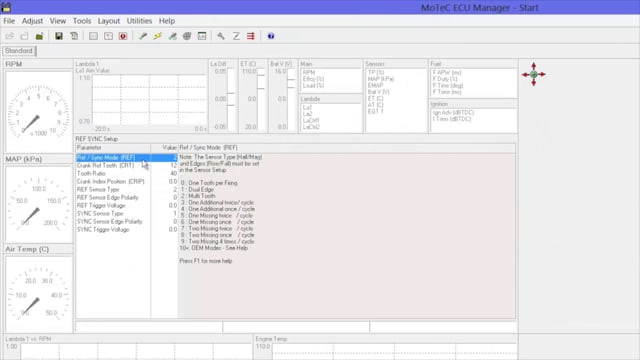Click the Efficy (%) entry in Main list

tap(313, 79)
